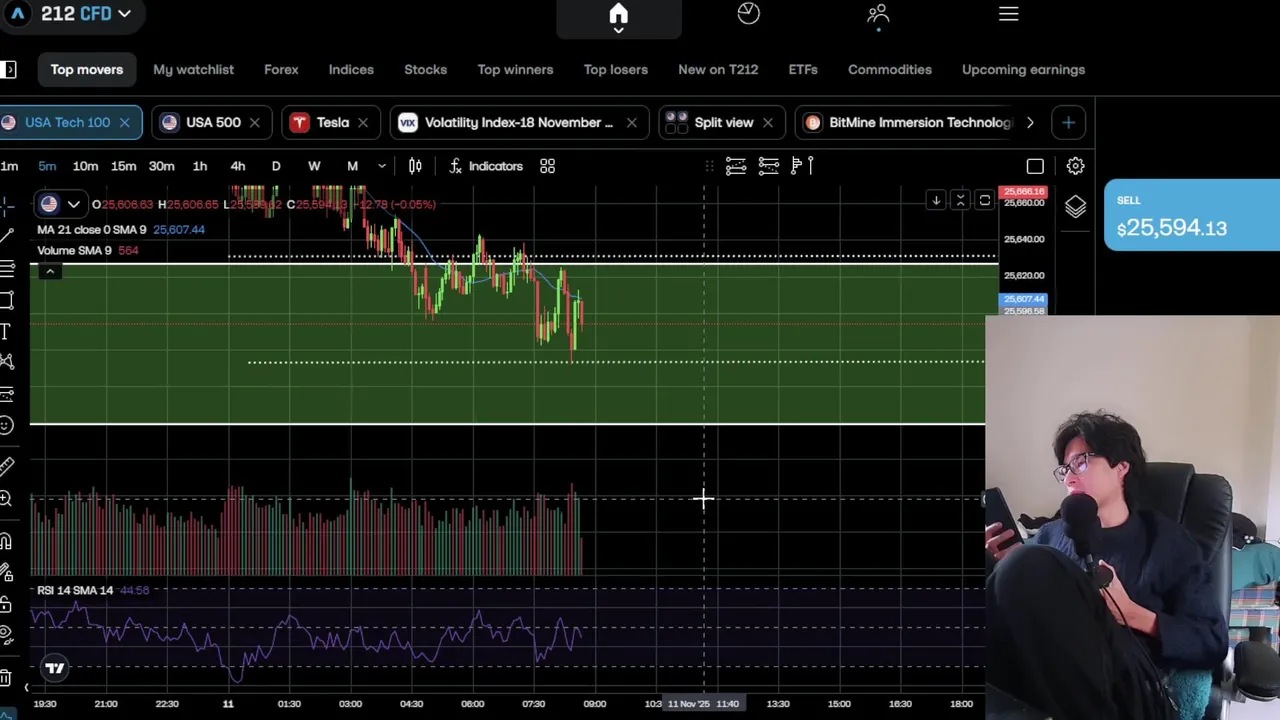Open chart settings gear
Viewport: 1280px width, 720px height.
point(1075,166)
